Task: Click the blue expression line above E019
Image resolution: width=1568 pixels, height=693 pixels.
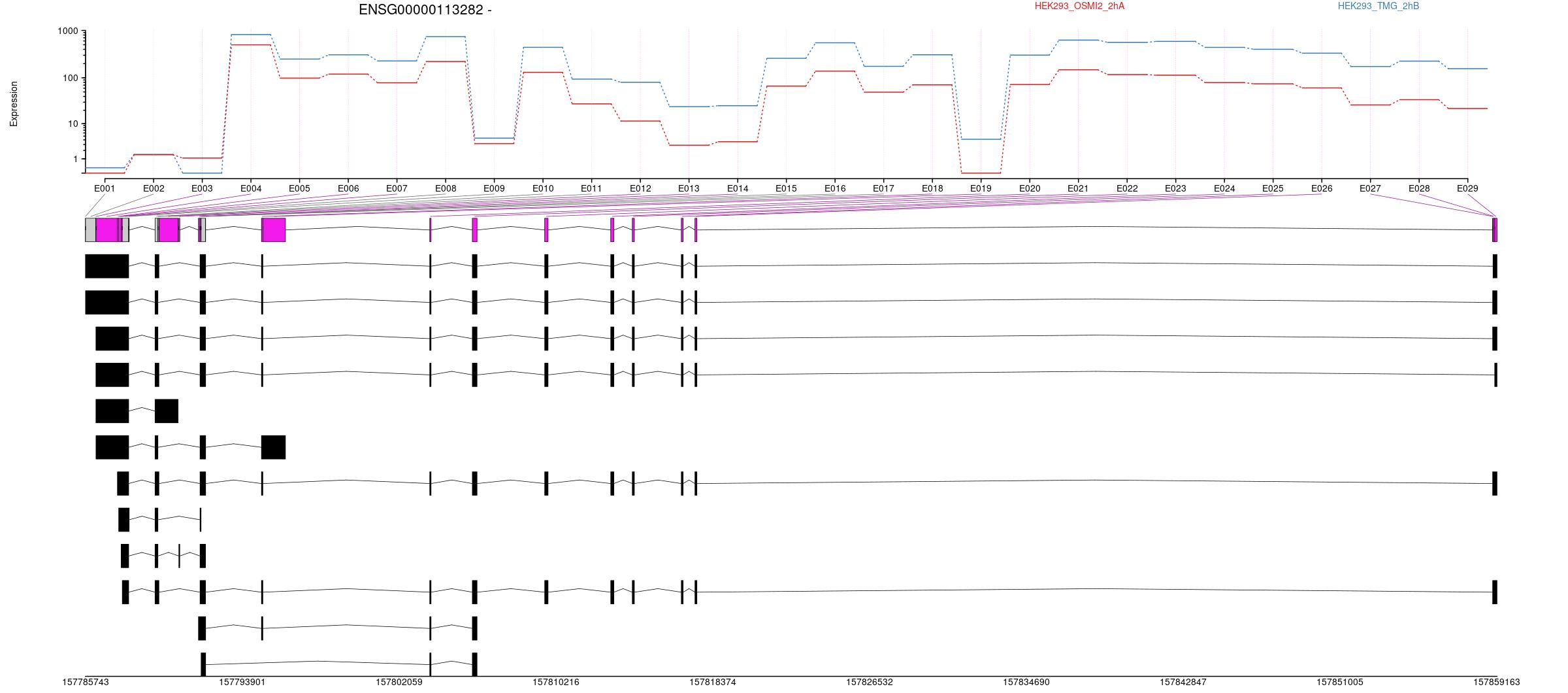Action: coord(981,139)
